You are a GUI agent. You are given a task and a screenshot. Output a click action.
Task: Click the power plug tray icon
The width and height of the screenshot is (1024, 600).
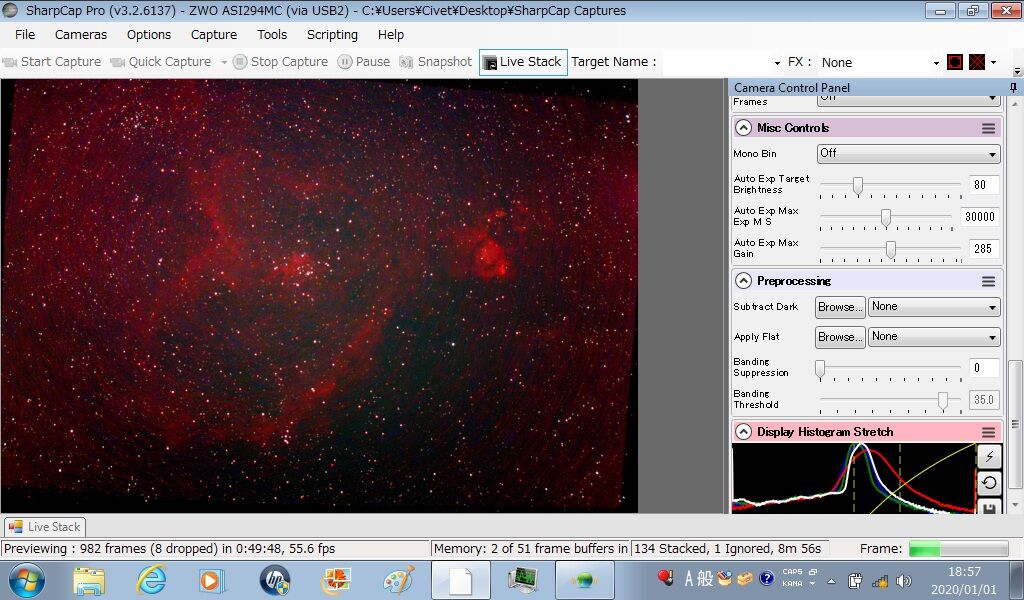[855, 580]
